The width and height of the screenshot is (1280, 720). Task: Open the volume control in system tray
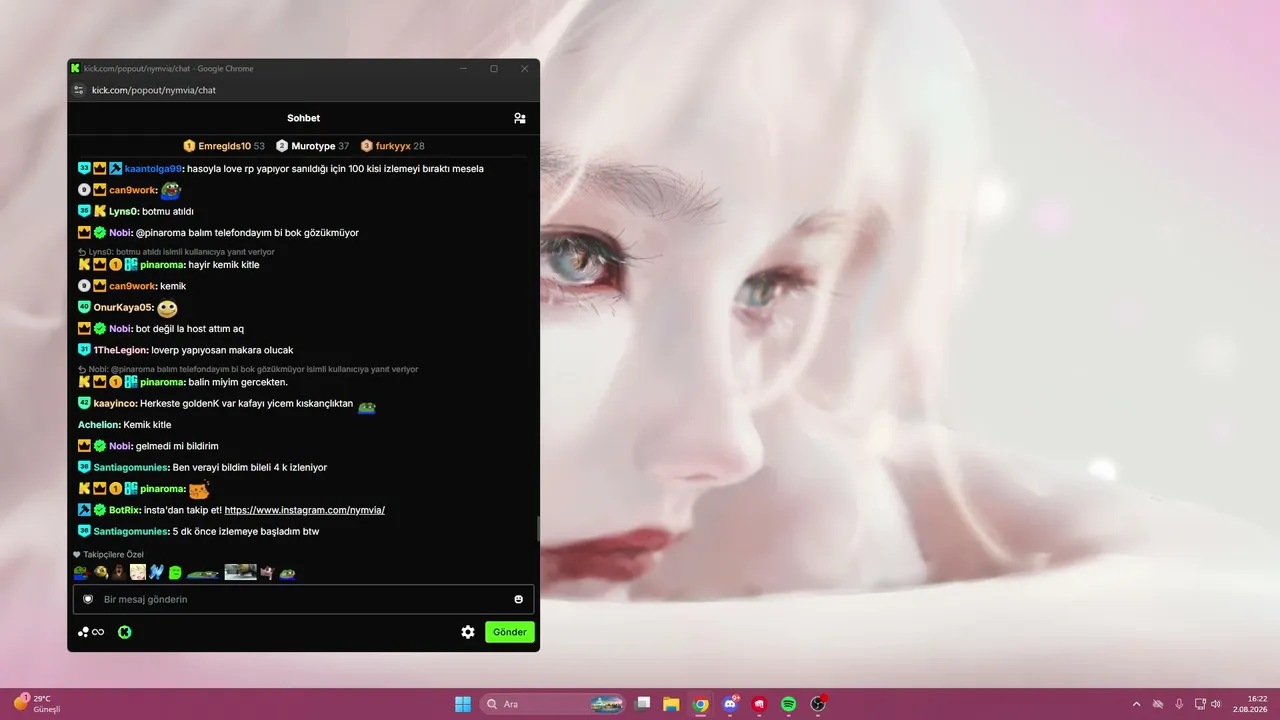coord(1216,704)
